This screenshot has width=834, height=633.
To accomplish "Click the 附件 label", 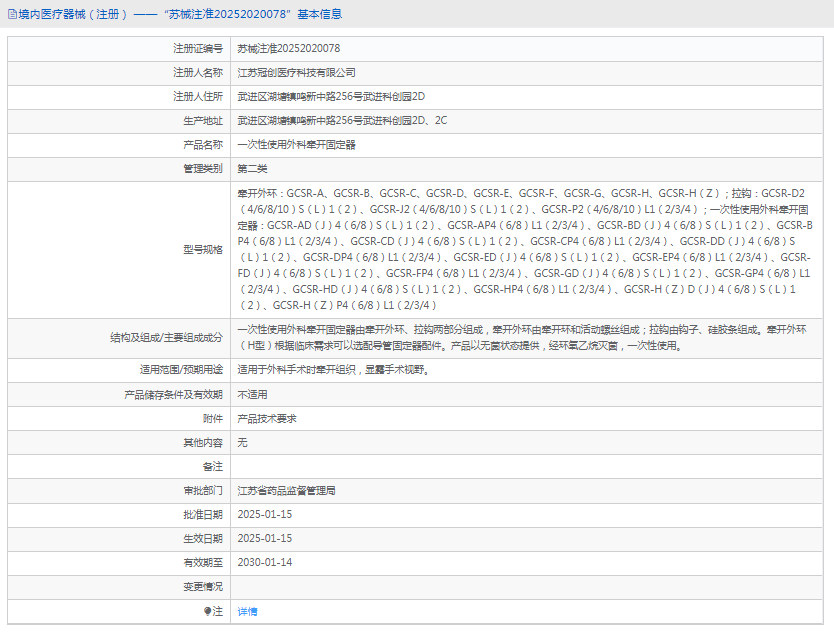I will [213, 419].
